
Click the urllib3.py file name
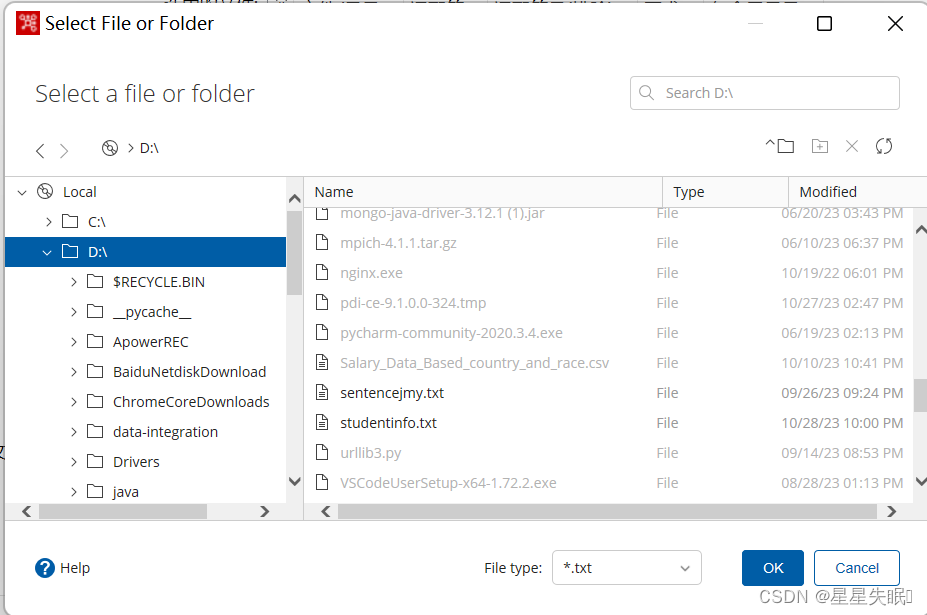pyautogui.click(x=371, y=453)
